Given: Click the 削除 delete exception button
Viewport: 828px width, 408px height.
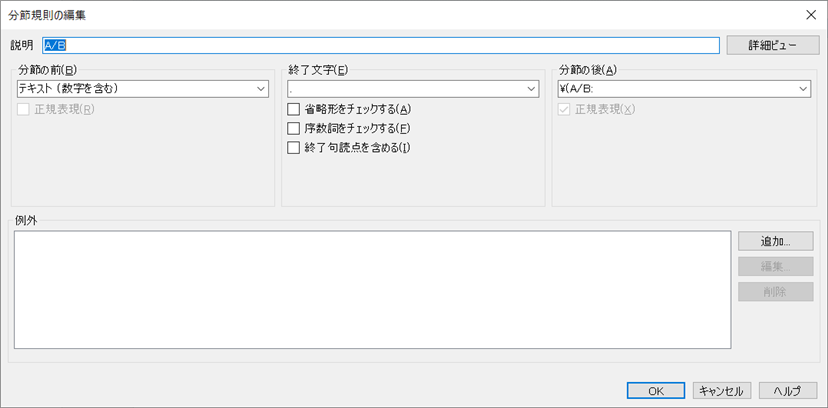Looking at the screenshot, I should click(776, 292).
